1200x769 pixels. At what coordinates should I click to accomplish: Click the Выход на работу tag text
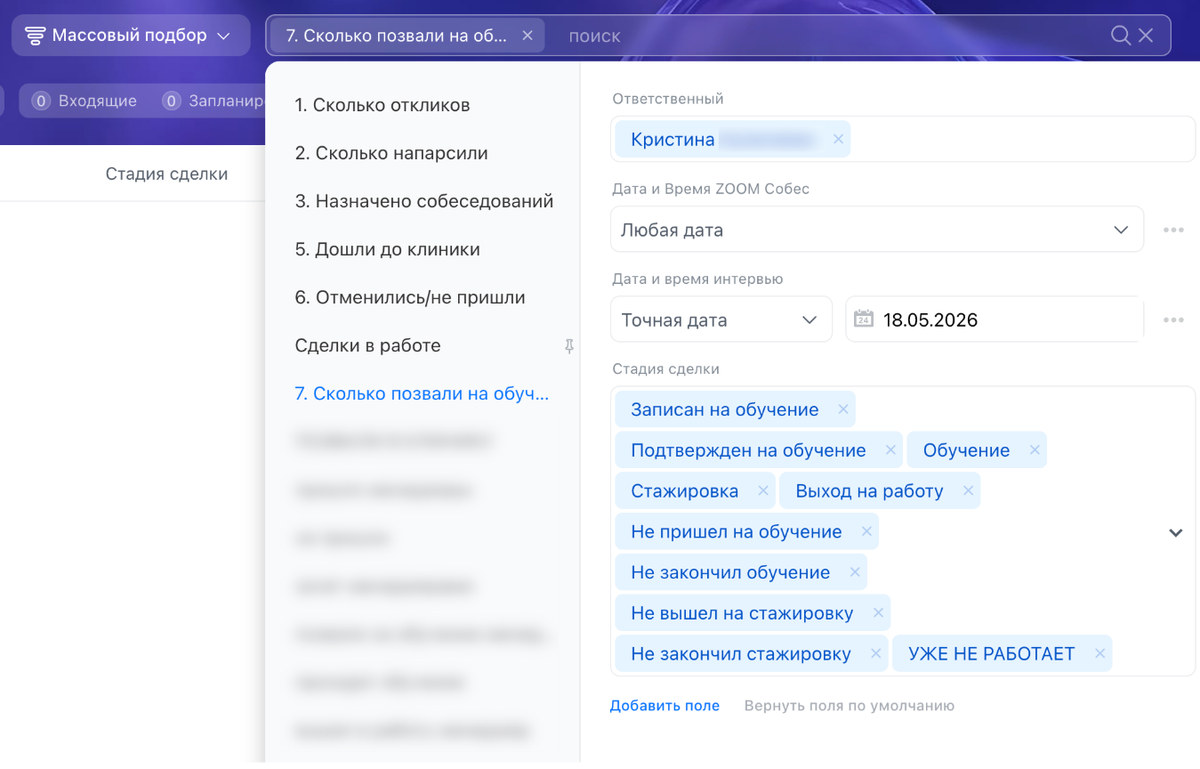(x=870, y=491)
